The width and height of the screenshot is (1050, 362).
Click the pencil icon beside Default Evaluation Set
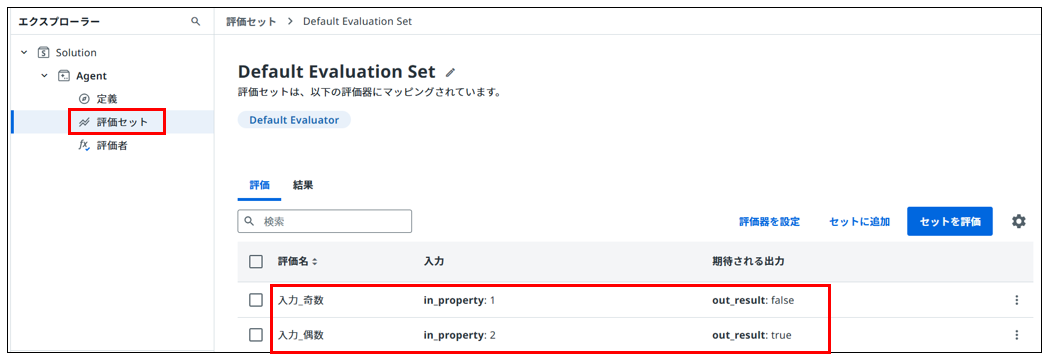(x=451, y=72)
